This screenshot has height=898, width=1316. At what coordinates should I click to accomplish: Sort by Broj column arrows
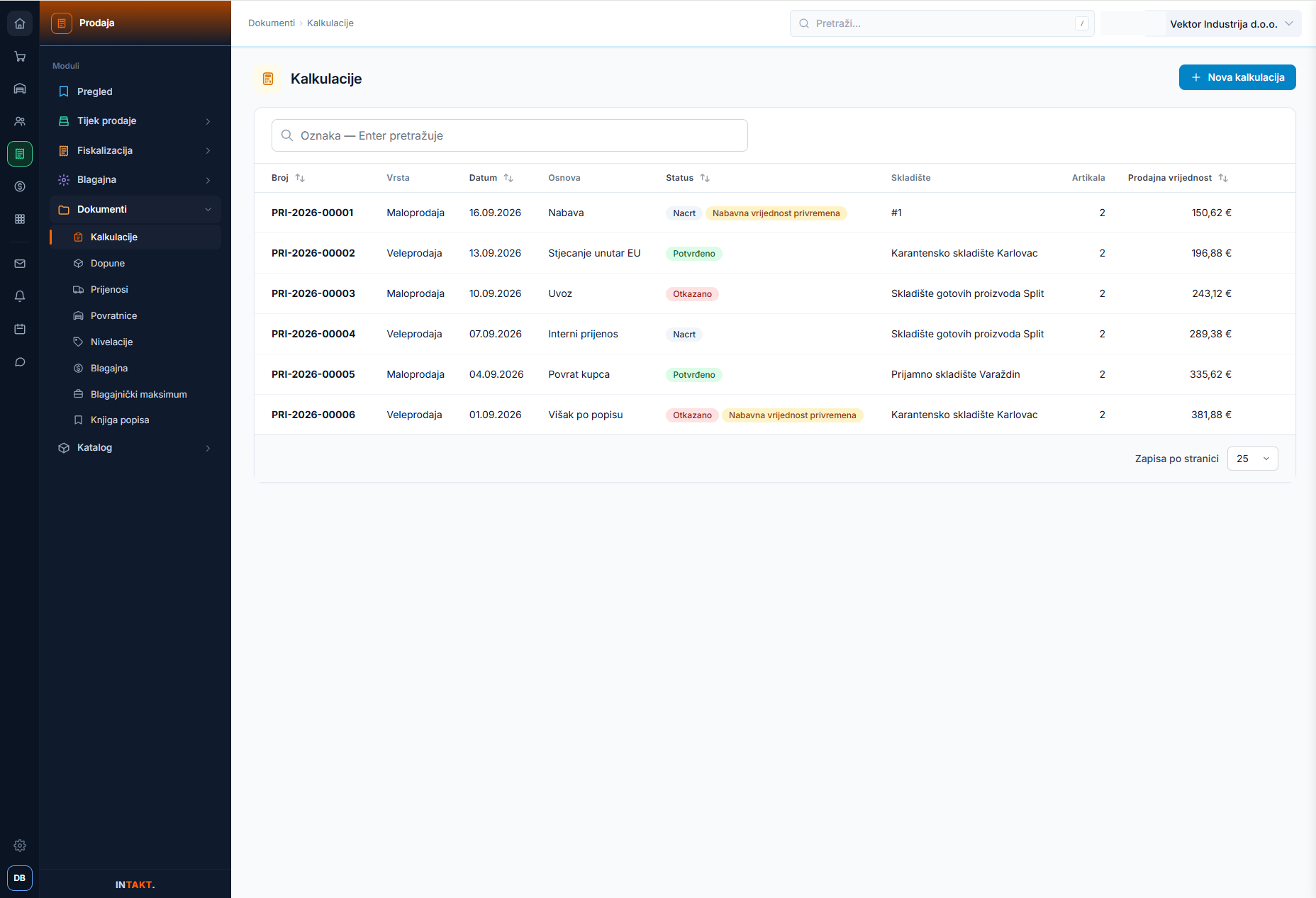click(300, 178)
